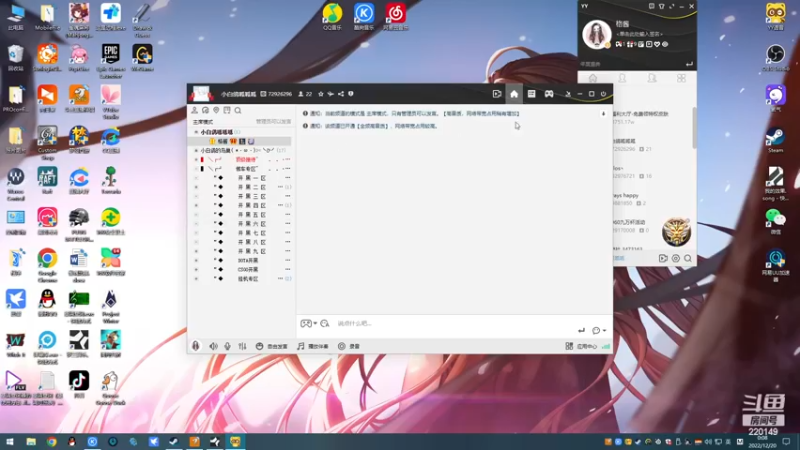
Task: Click the bookmark icon above the channel tree
Action: coord(227,110)
